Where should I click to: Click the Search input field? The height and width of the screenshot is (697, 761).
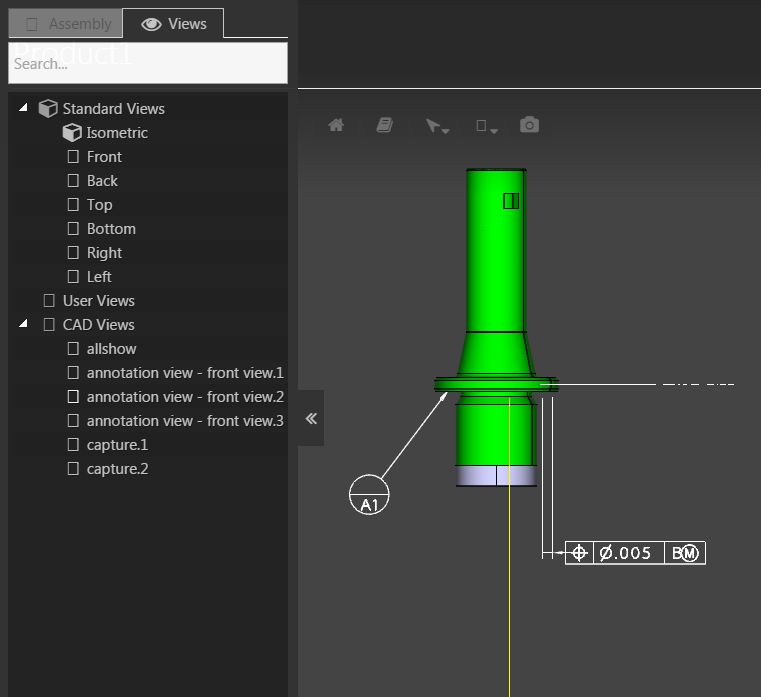click(148, 64)
